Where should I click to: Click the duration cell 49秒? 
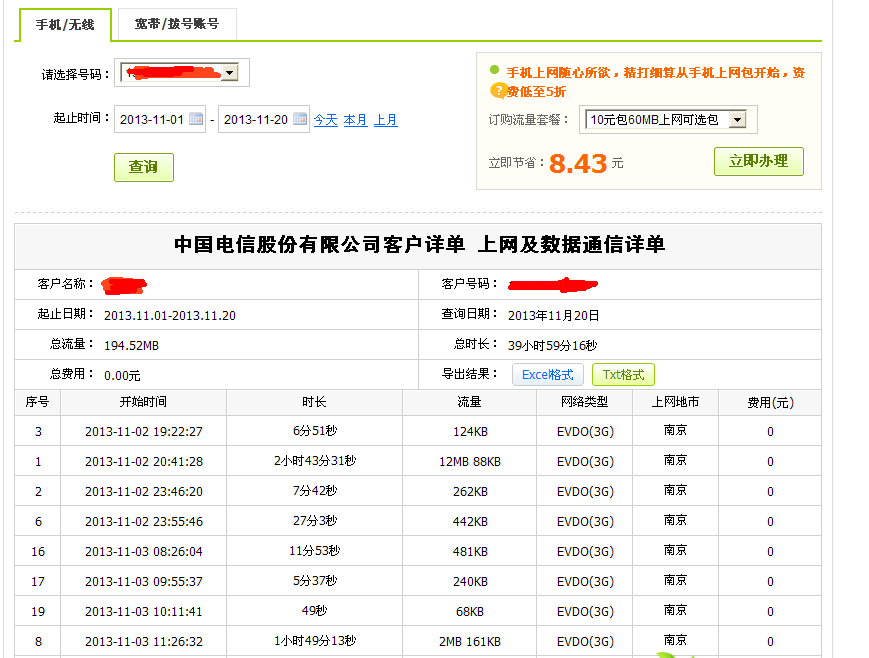tap(315, 610)
